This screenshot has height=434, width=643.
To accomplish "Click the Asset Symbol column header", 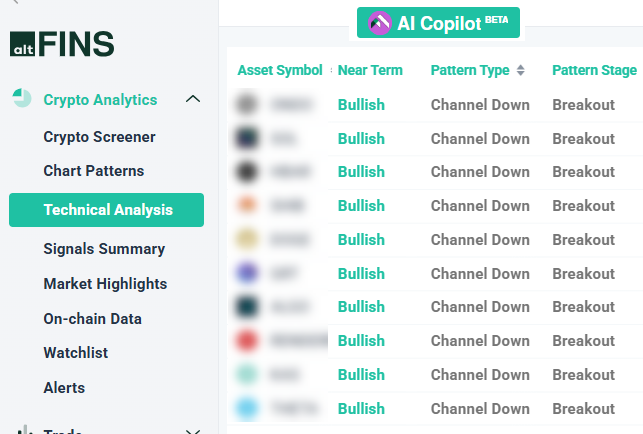I will tap(279, 70).
